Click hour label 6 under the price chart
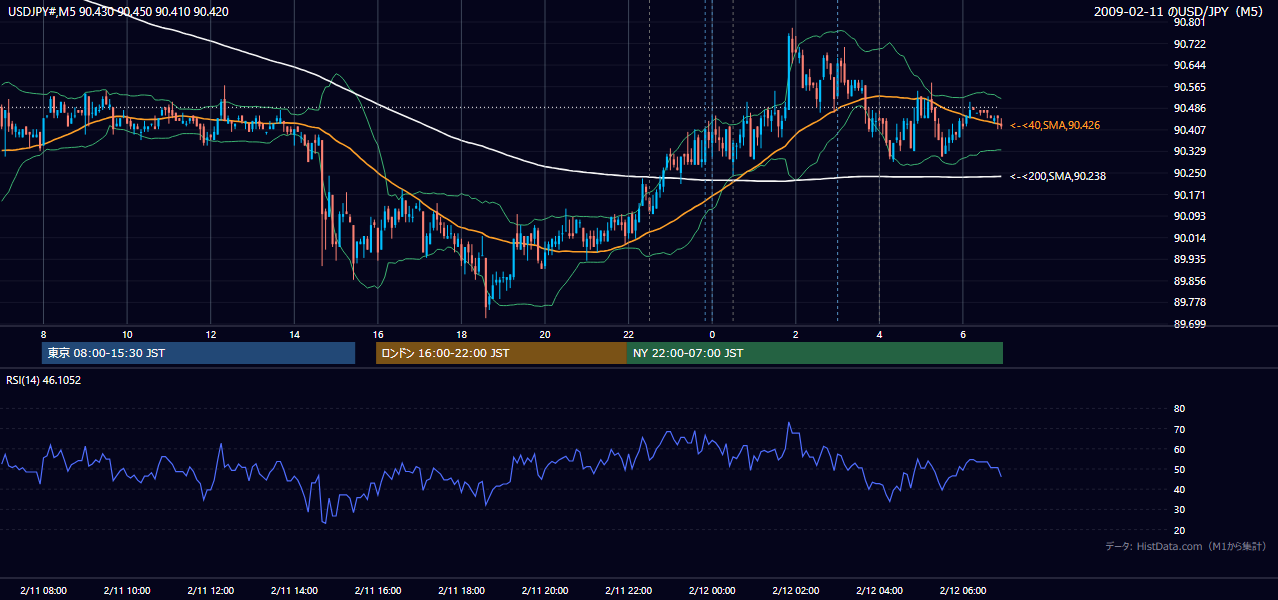Viewport: 1278px width, 600px height. pyautogui.click(x=962, y=334)
